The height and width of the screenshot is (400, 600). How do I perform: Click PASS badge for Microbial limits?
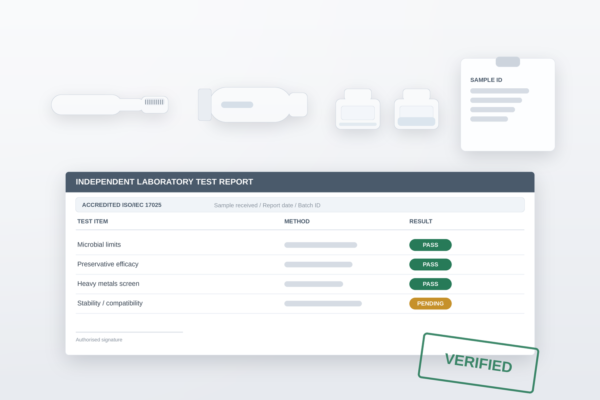coord(430,245)
